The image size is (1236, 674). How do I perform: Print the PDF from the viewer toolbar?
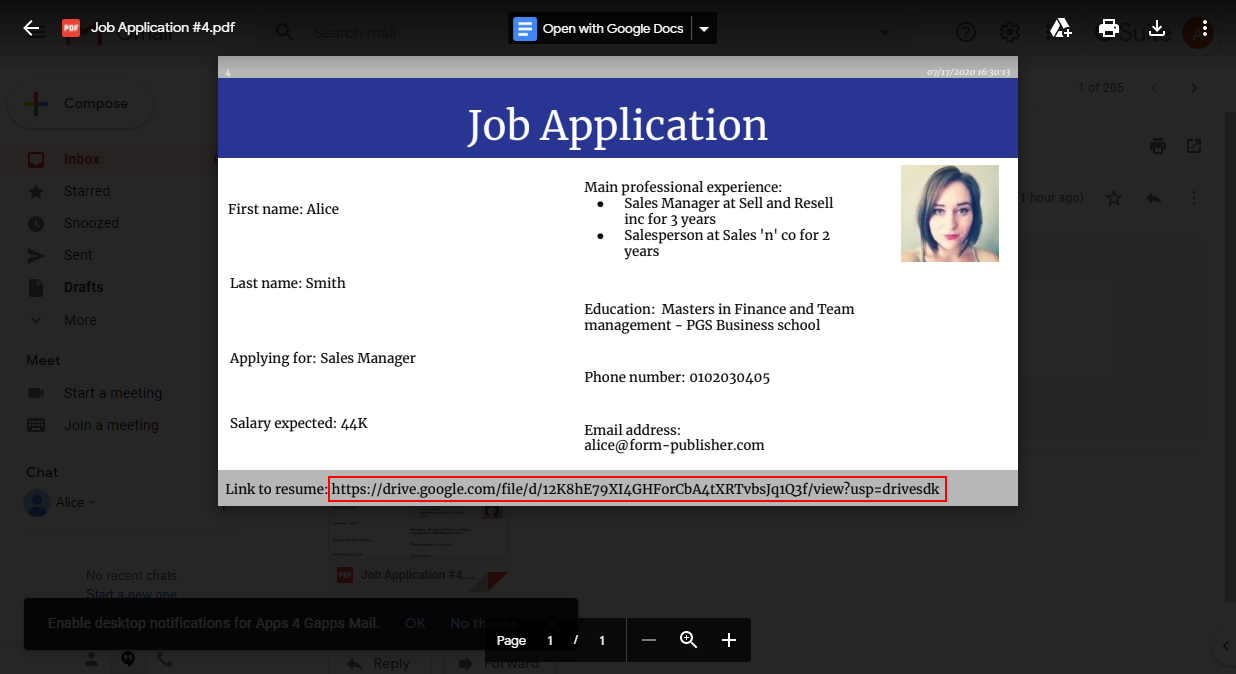click(x=1109, y=28)
